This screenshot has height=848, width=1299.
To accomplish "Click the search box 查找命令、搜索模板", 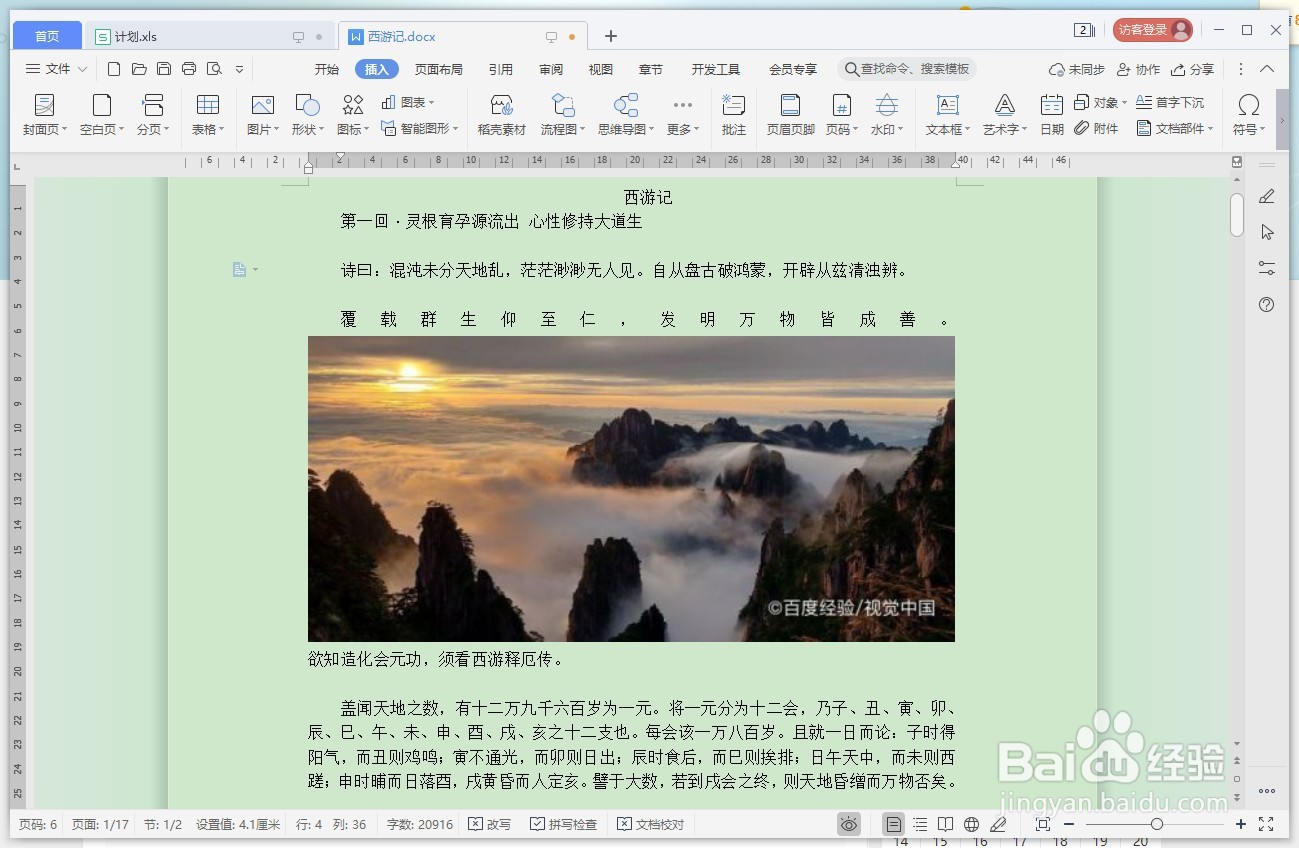I will [x=907, y=69].
